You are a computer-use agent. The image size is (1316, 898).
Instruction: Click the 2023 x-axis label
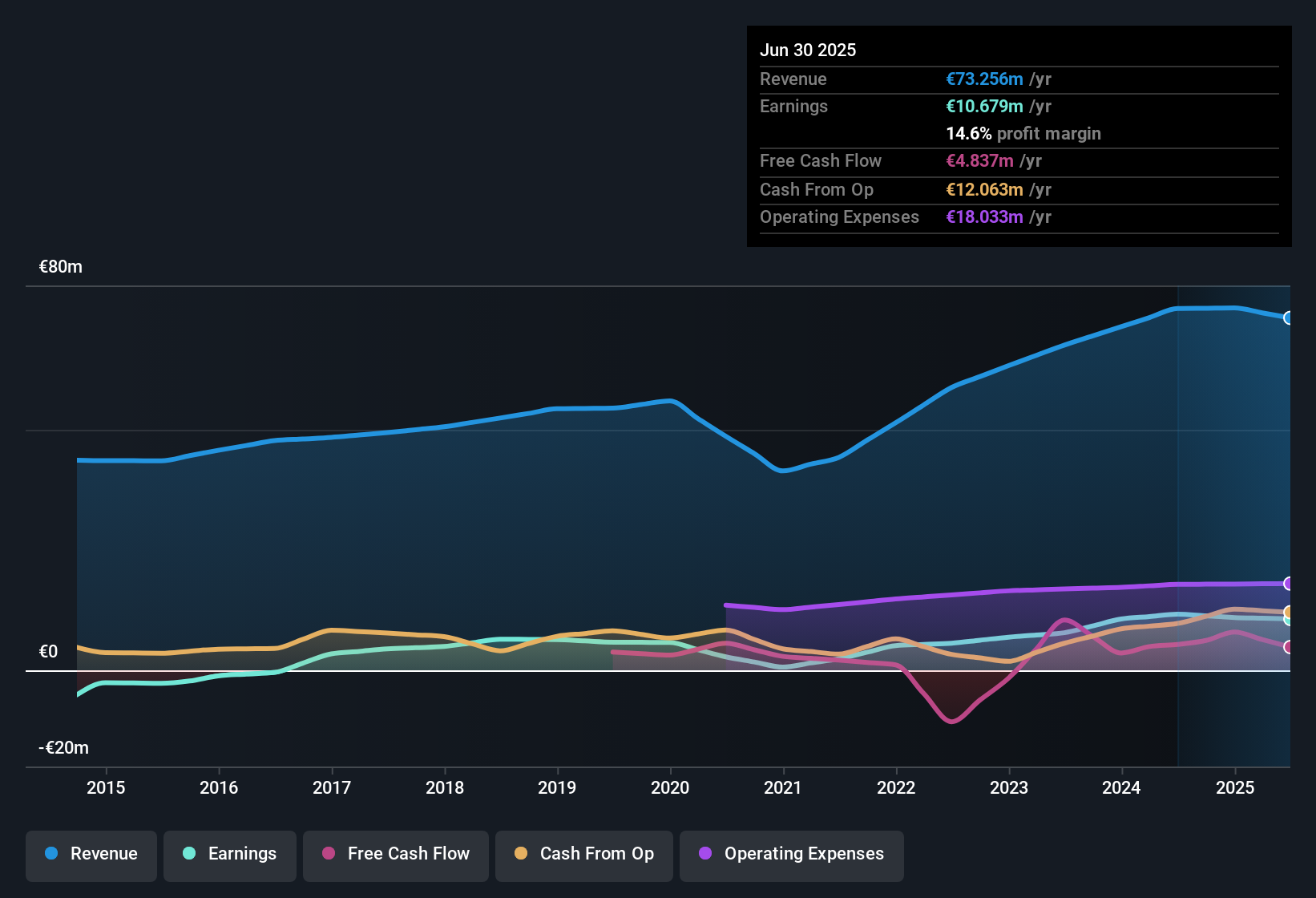coord(1009,787)
